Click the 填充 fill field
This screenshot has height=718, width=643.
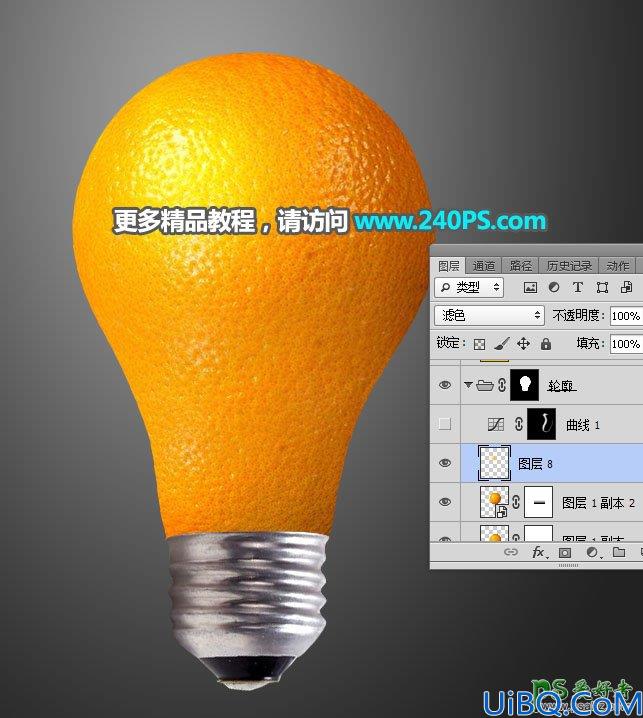627,344
